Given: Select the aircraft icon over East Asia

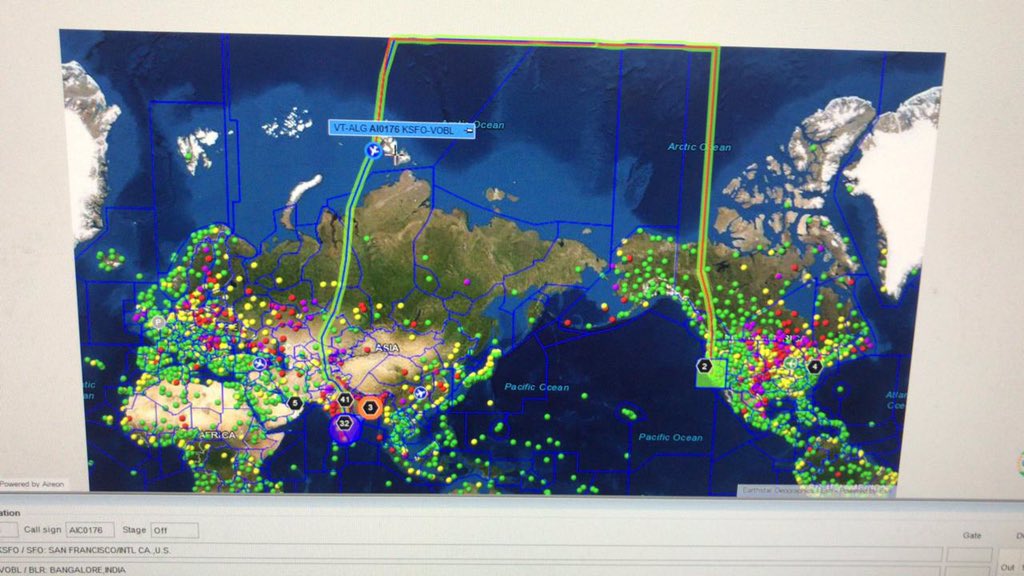Looking at the screenshot, I should [420, 393].
